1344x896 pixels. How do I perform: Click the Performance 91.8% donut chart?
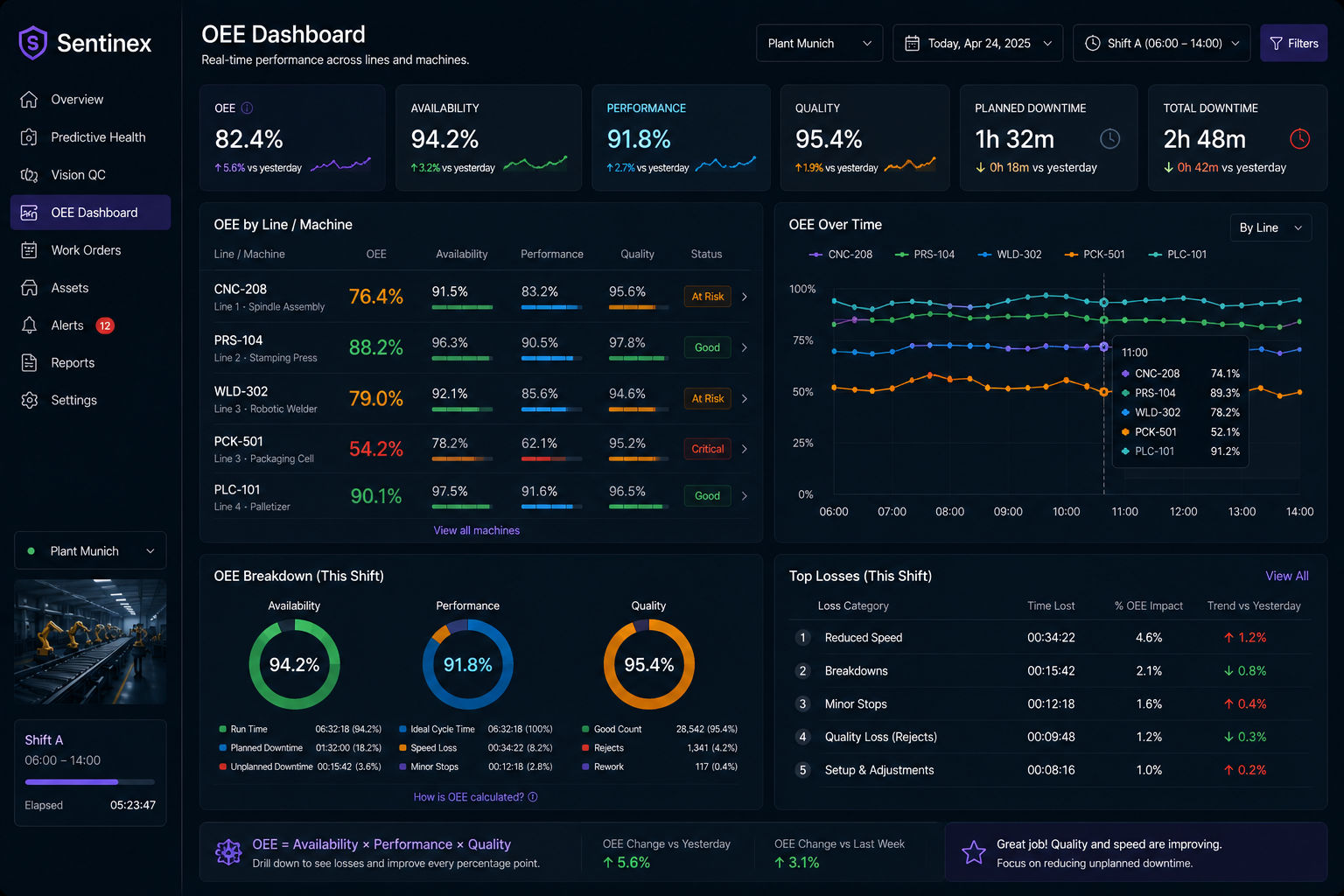(468, 665)
